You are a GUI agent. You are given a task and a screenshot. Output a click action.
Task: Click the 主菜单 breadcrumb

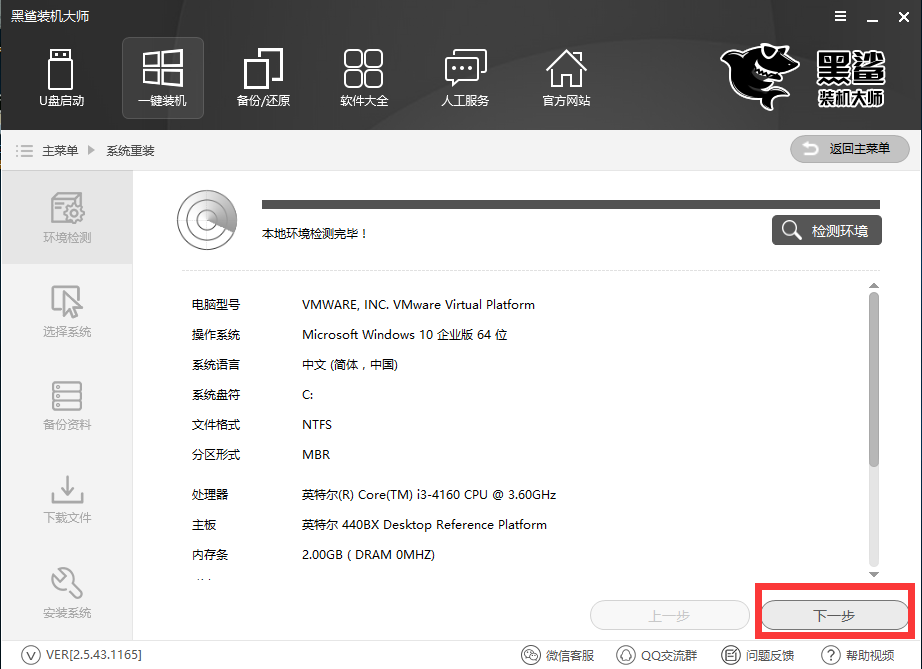tap(60, 151)
